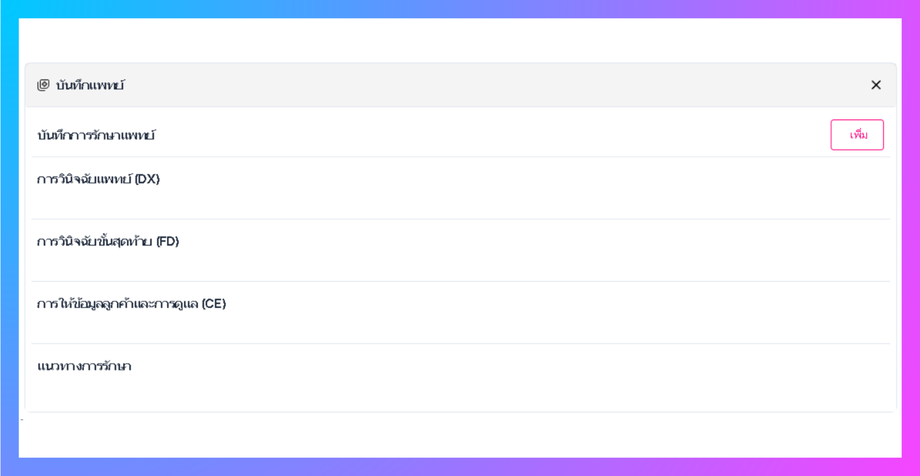Image resolution: width=920 pixels, height=476 pixels.
Task: Focus the empty area under แนวทางการรักษา
Action: [460, 392]
